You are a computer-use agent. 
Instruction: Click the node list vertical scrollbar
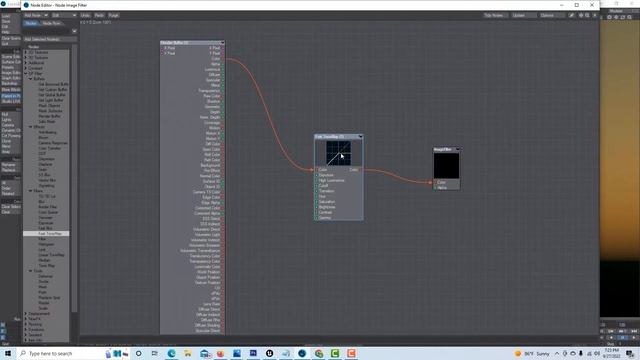[74, 178]
